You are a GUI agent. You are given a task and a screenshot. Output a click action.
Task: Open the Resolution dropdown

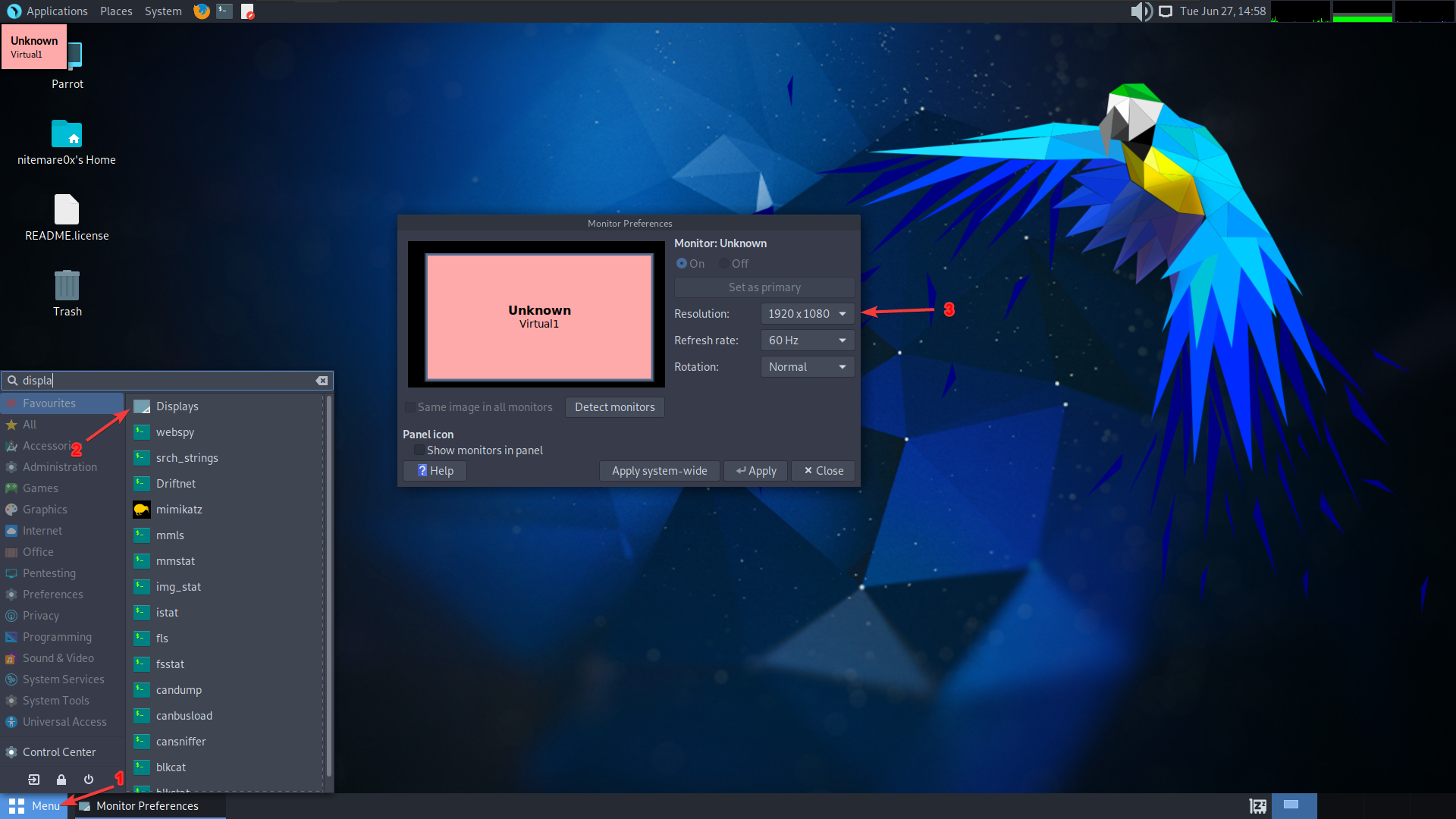click(x=807, y=314)
